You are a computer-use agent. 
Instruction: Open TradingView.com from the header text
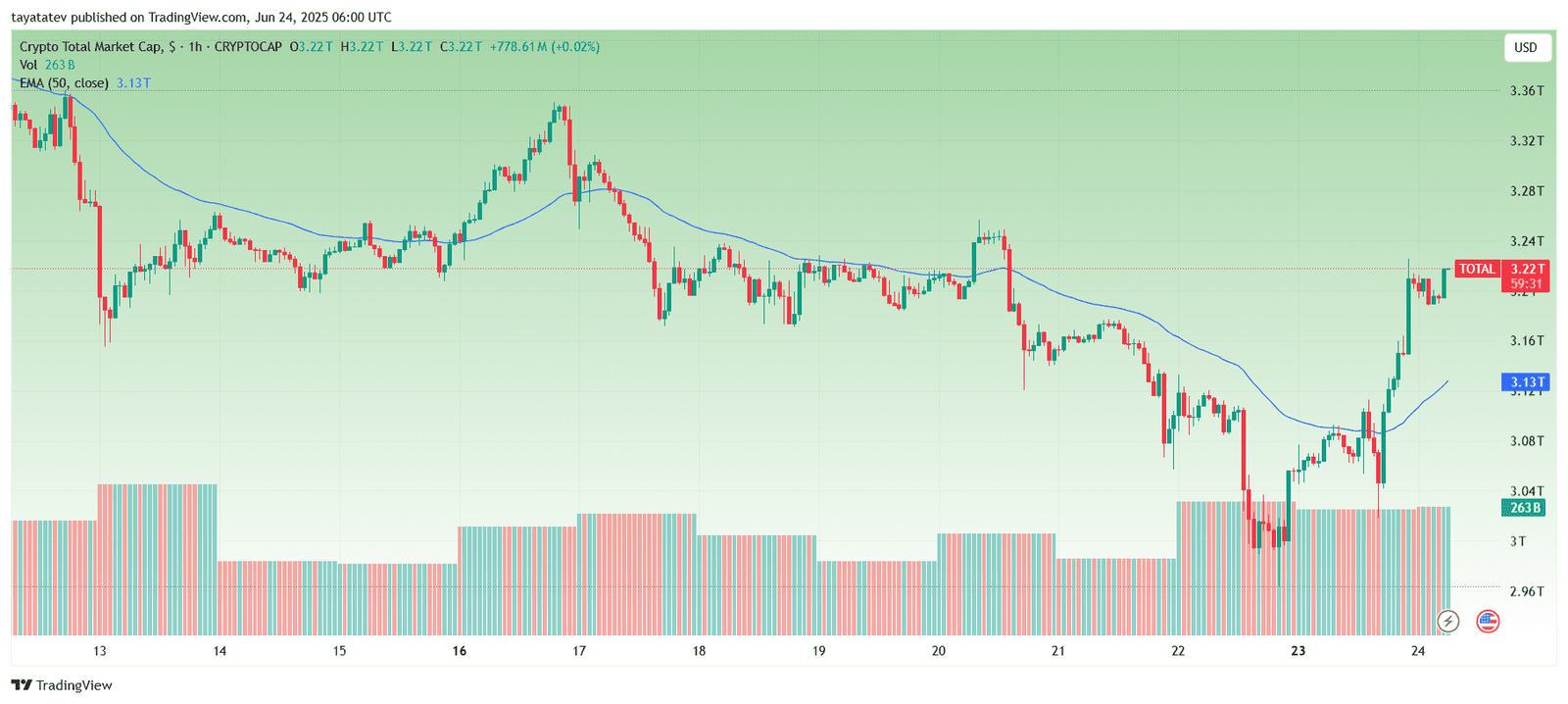click(197, 17)
